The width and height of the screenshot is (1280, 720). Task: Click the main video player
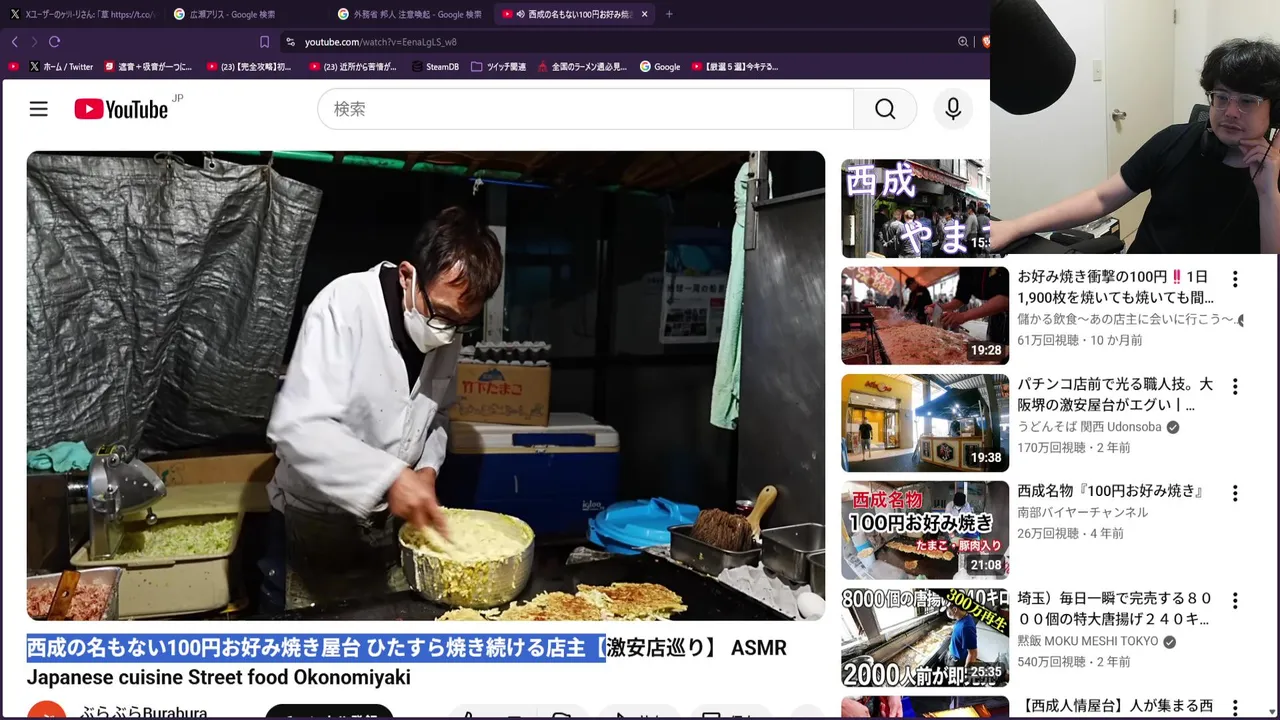426,386
